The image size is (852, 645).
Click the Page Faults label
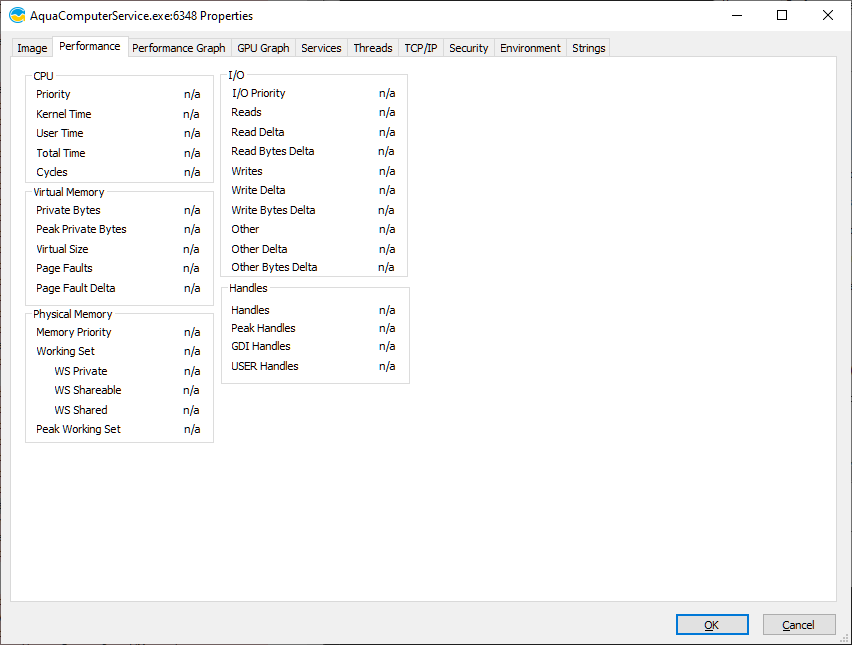click(65, 268)
